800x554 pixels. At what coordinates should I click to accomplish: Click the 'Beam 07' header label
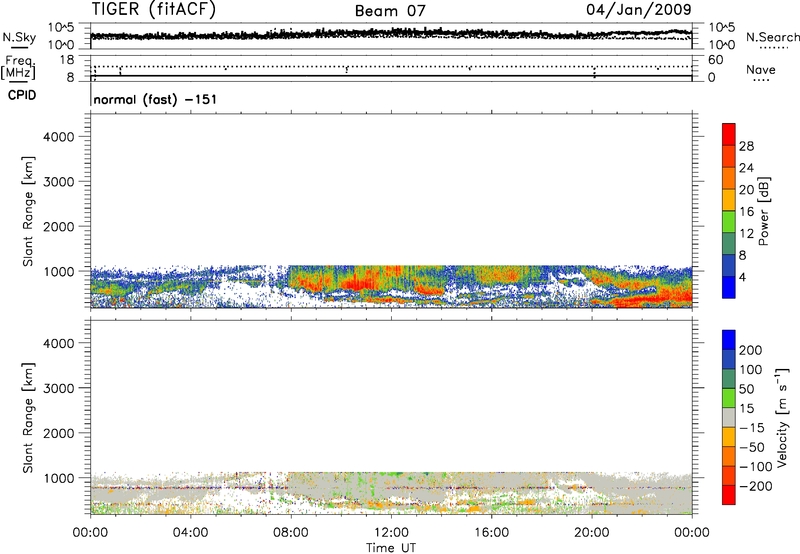point(390,11)
